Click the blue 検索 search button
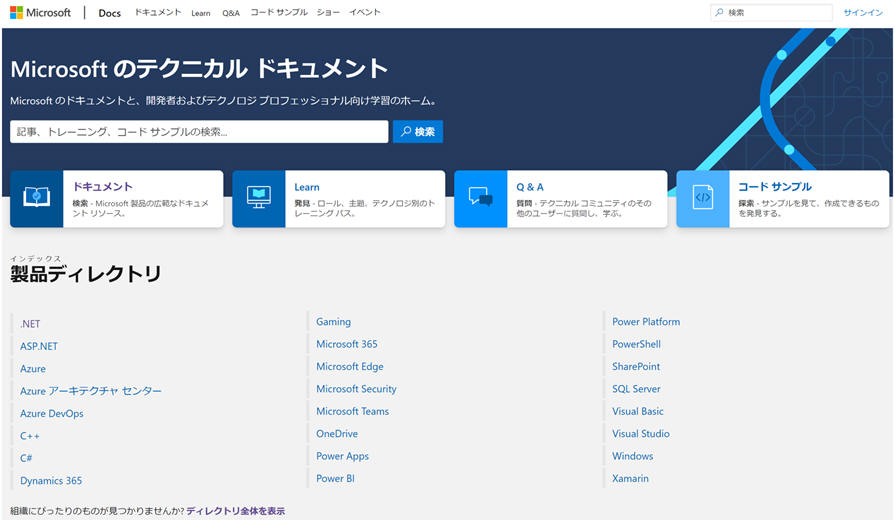This screenshot has height=522, width=895. (418, 132)
